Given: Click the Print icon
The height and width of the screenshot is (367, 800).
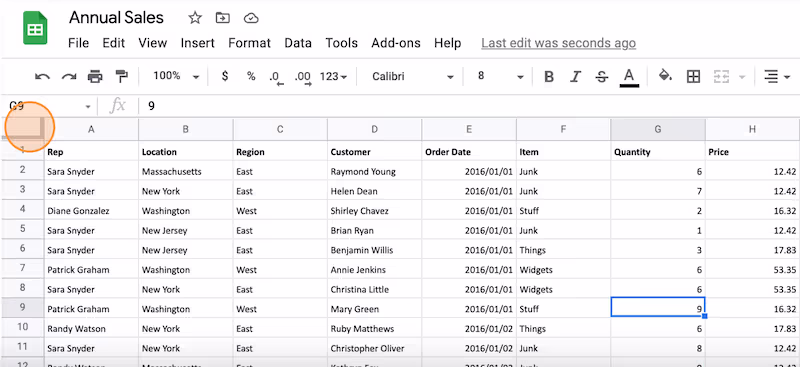Looking at the screenshot, I should tap(95, 77).
